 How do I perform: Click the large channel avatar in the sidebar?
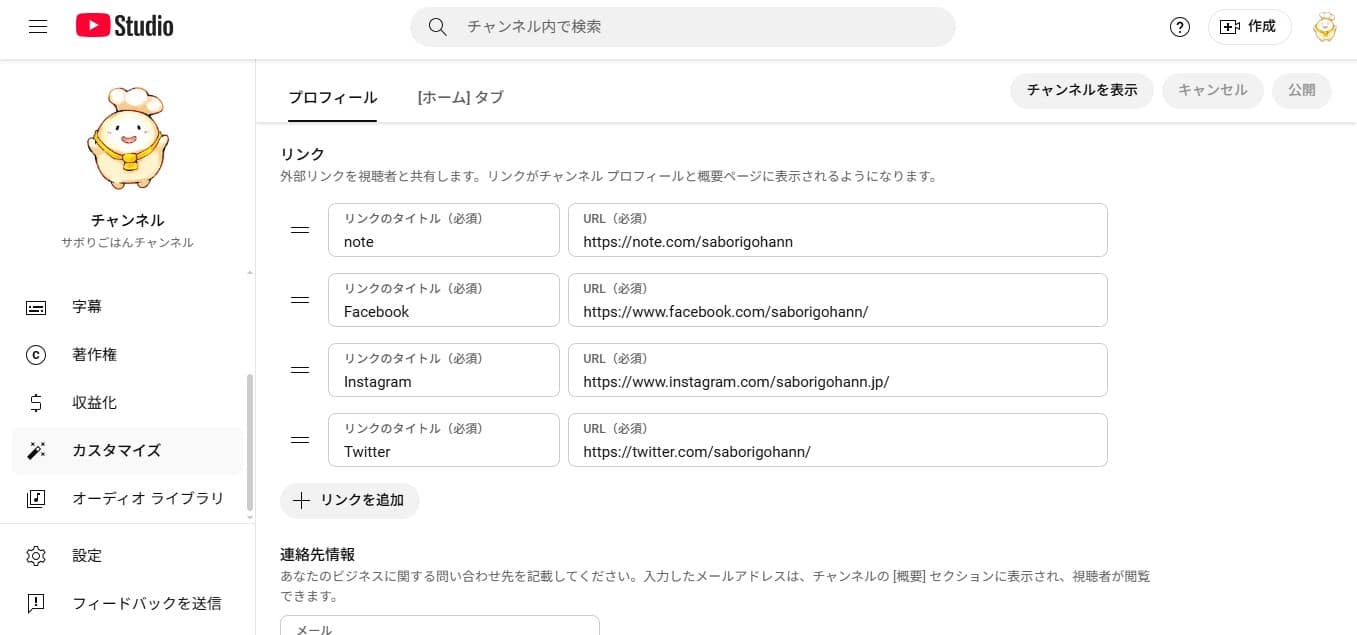click(127, 139)
